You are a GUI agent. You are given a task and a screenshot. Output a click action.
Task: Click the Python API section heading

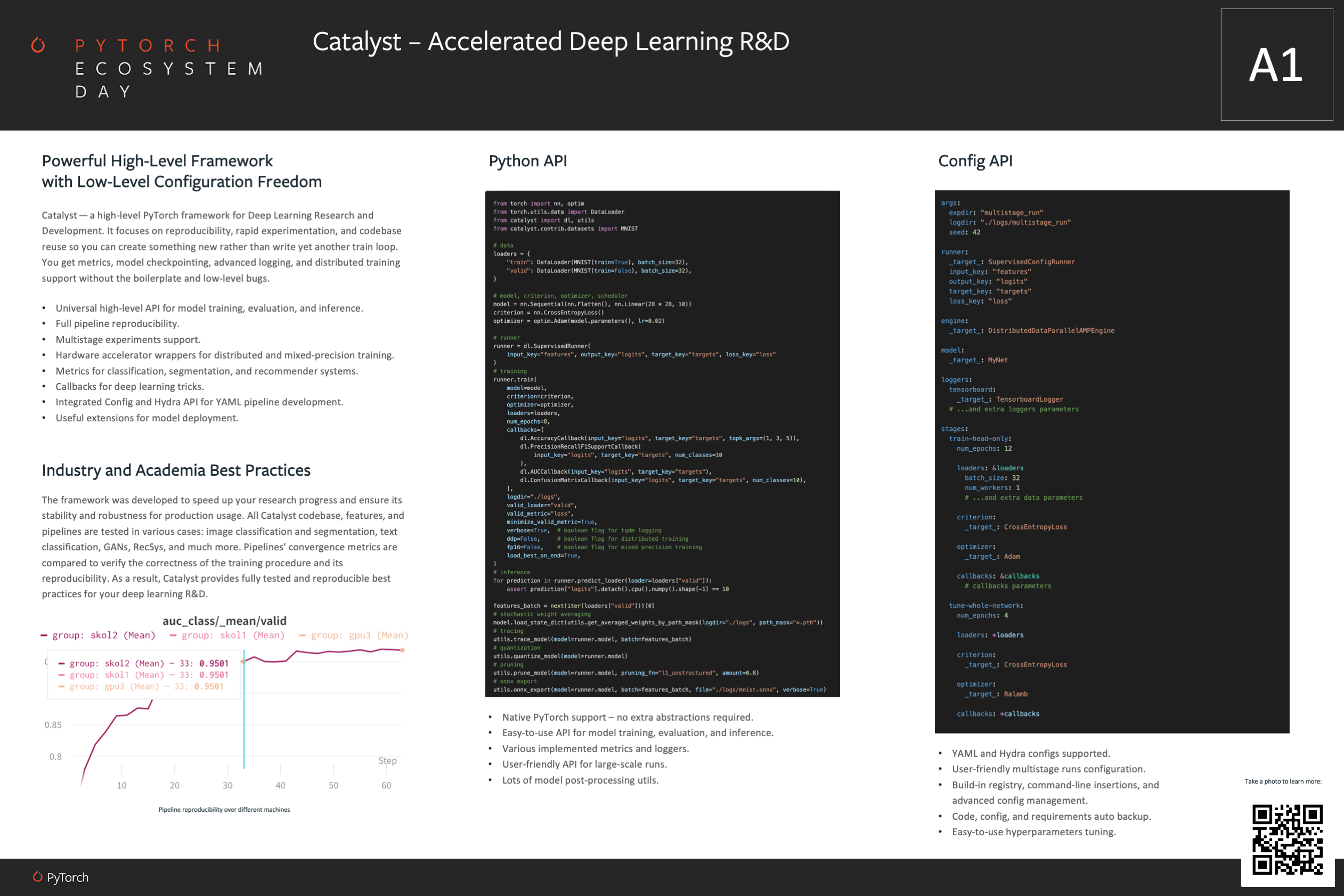527,161
